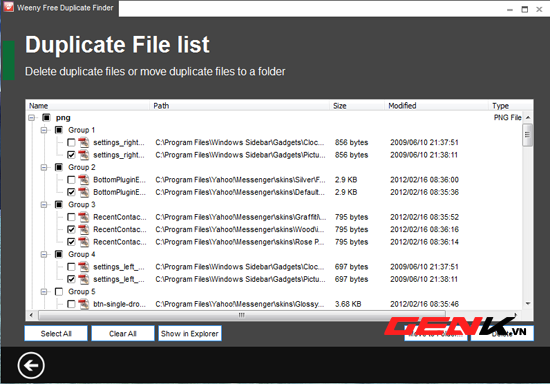Click file icon of RecentContac Wood row
550x384 pixels.
pos(83,229)
